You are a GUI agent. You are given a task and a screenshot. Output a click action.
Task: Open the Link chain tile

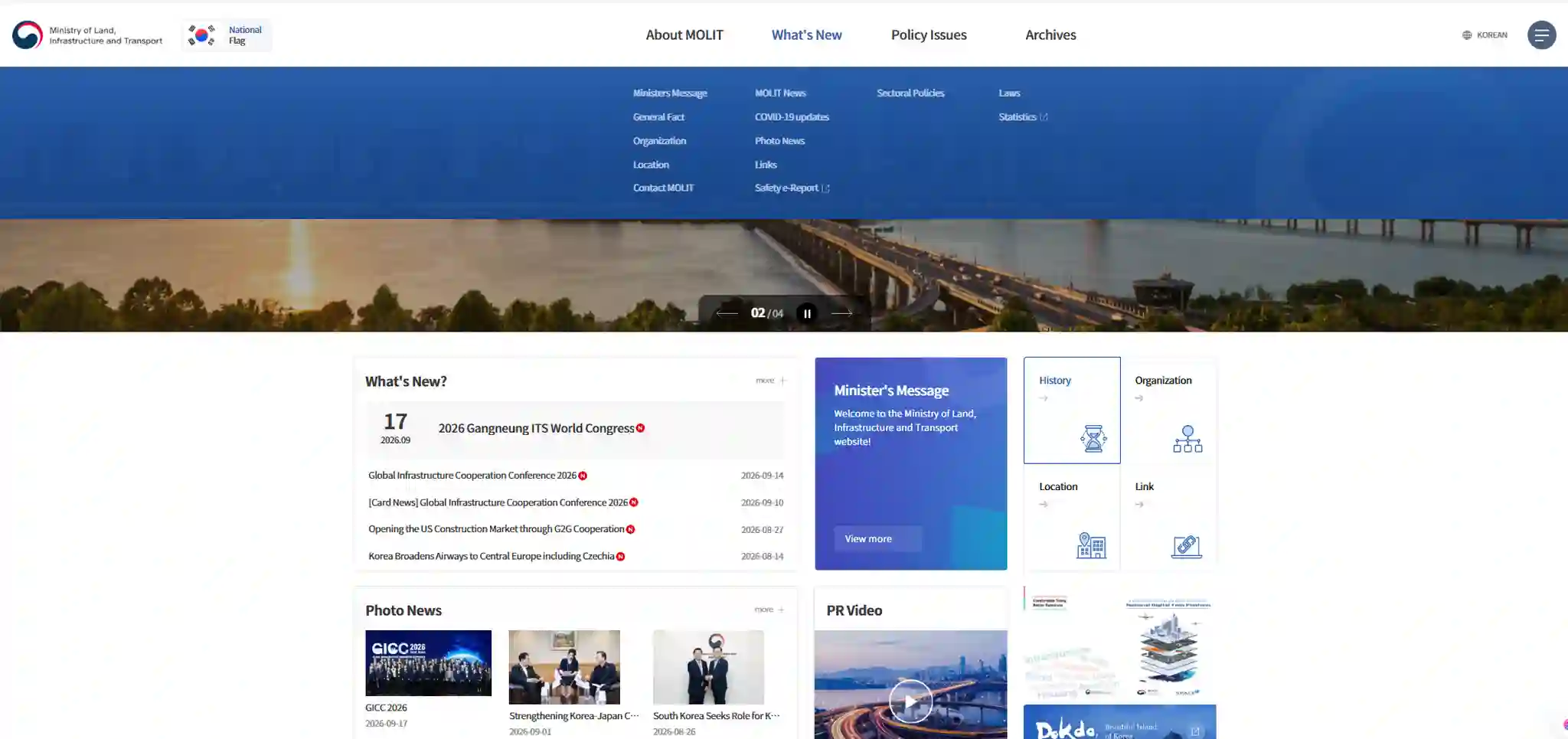pos(1168,517)
